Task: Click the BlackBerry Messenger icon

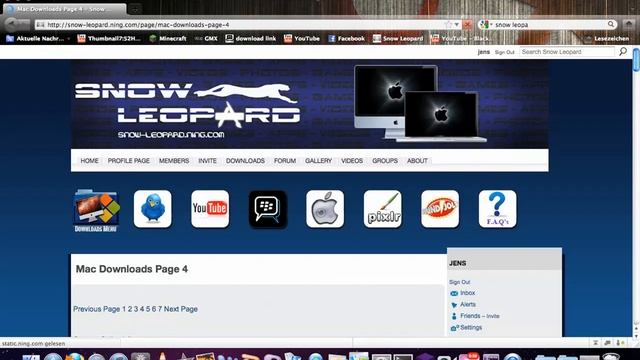Action: pos(268,209)
